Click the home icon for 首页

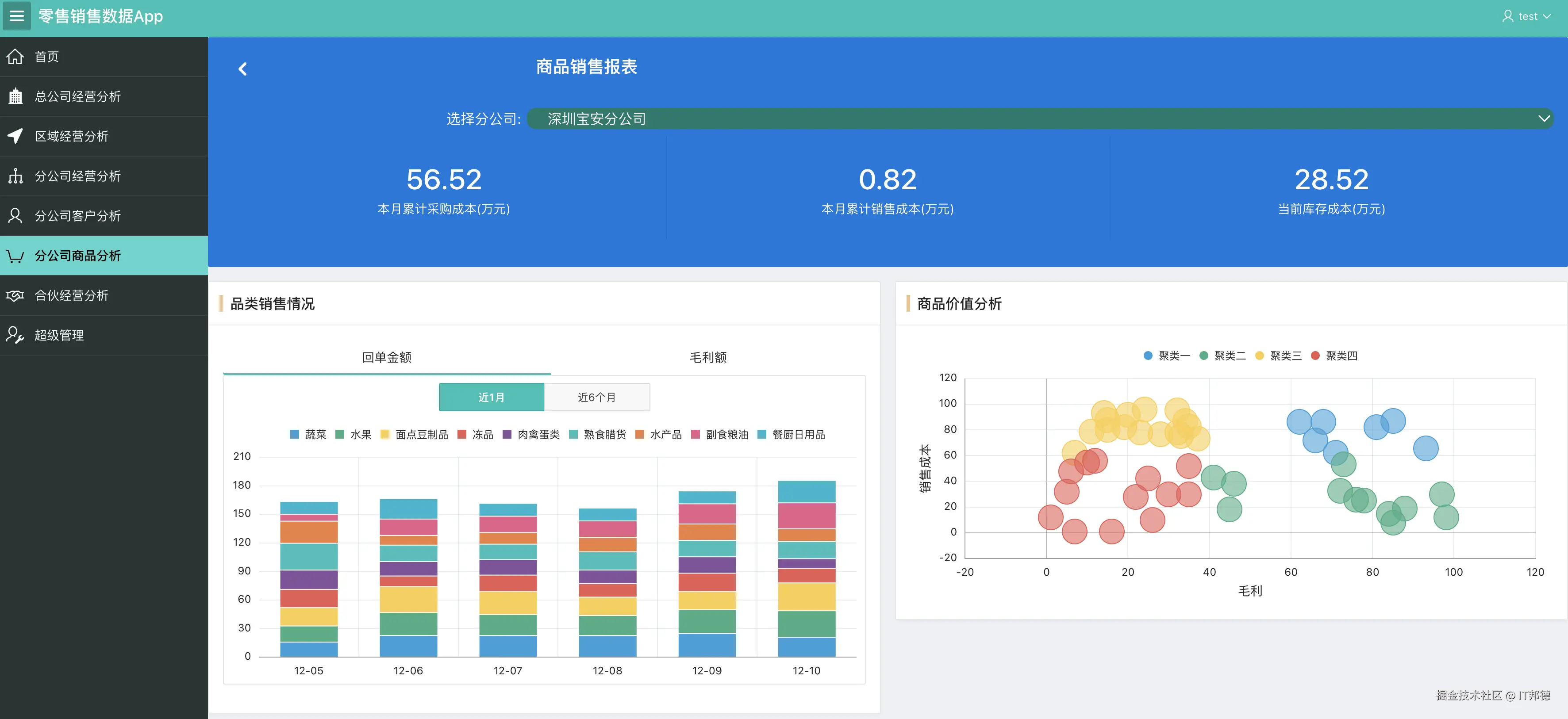[15, 57]
